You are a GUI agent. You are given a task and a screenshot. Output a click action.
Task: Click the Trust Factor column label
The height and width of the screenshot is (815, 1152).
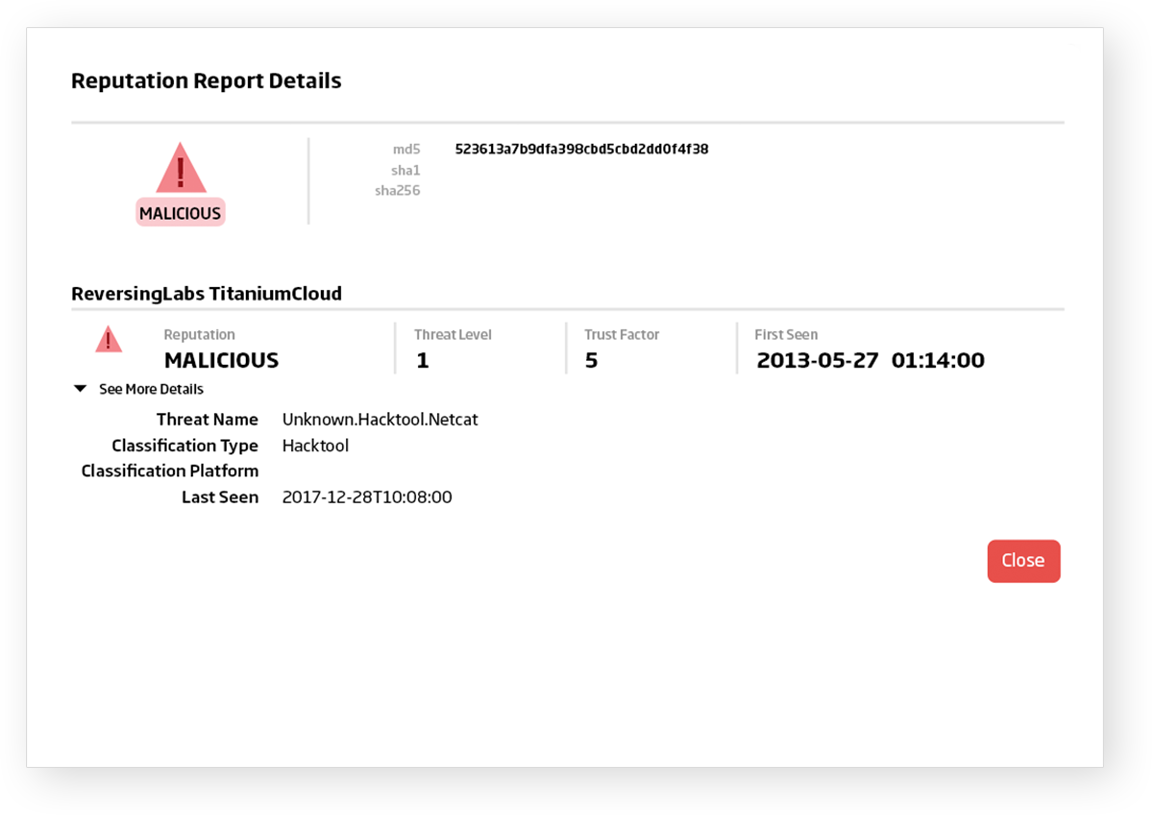point(622,334)
